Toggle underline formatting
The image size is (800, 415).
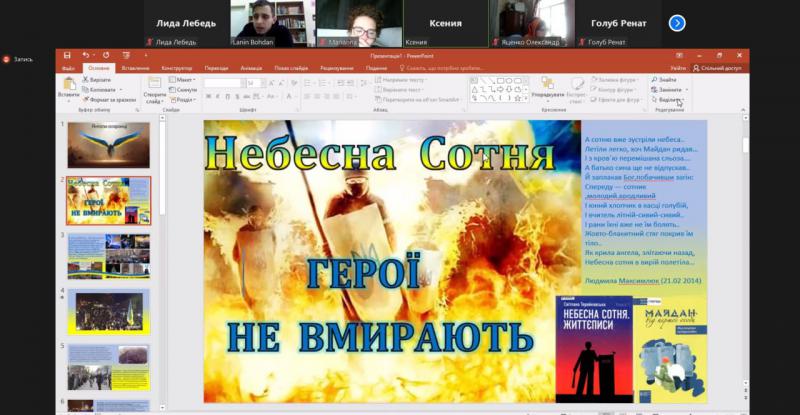[x=228, y=96]
